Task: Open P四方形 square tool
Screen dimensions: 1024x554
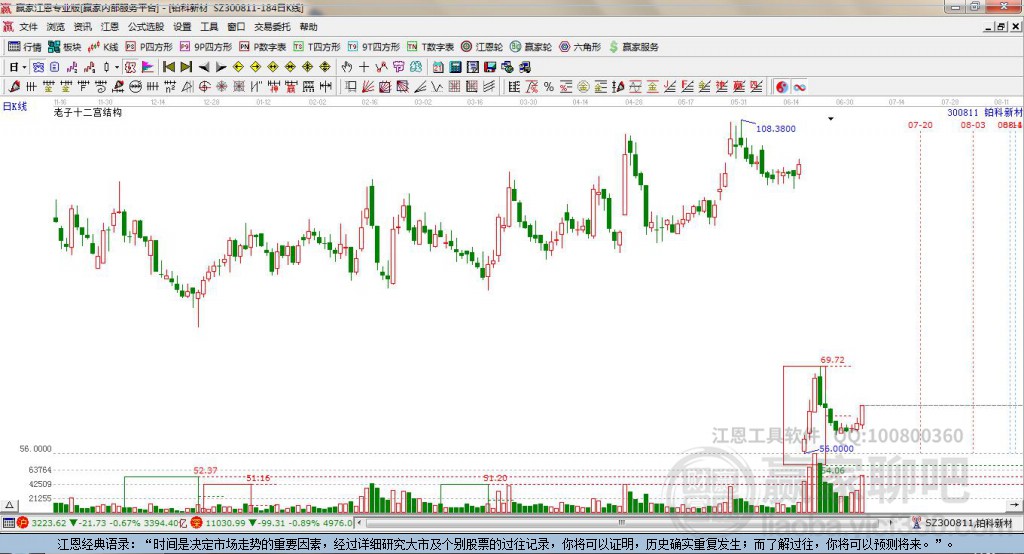Action: (149, 46)
